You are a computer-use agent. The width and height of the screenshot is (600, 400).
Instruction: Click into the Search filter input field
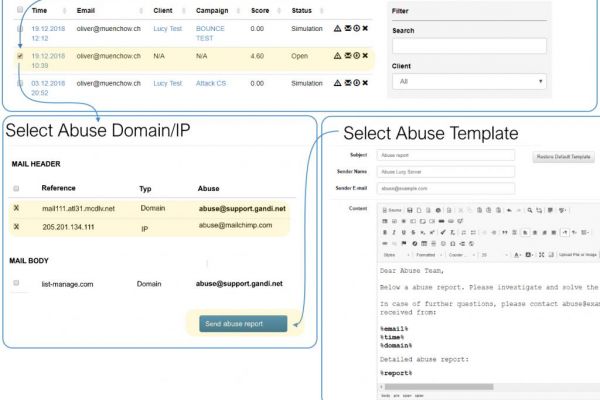click(469, 46)
